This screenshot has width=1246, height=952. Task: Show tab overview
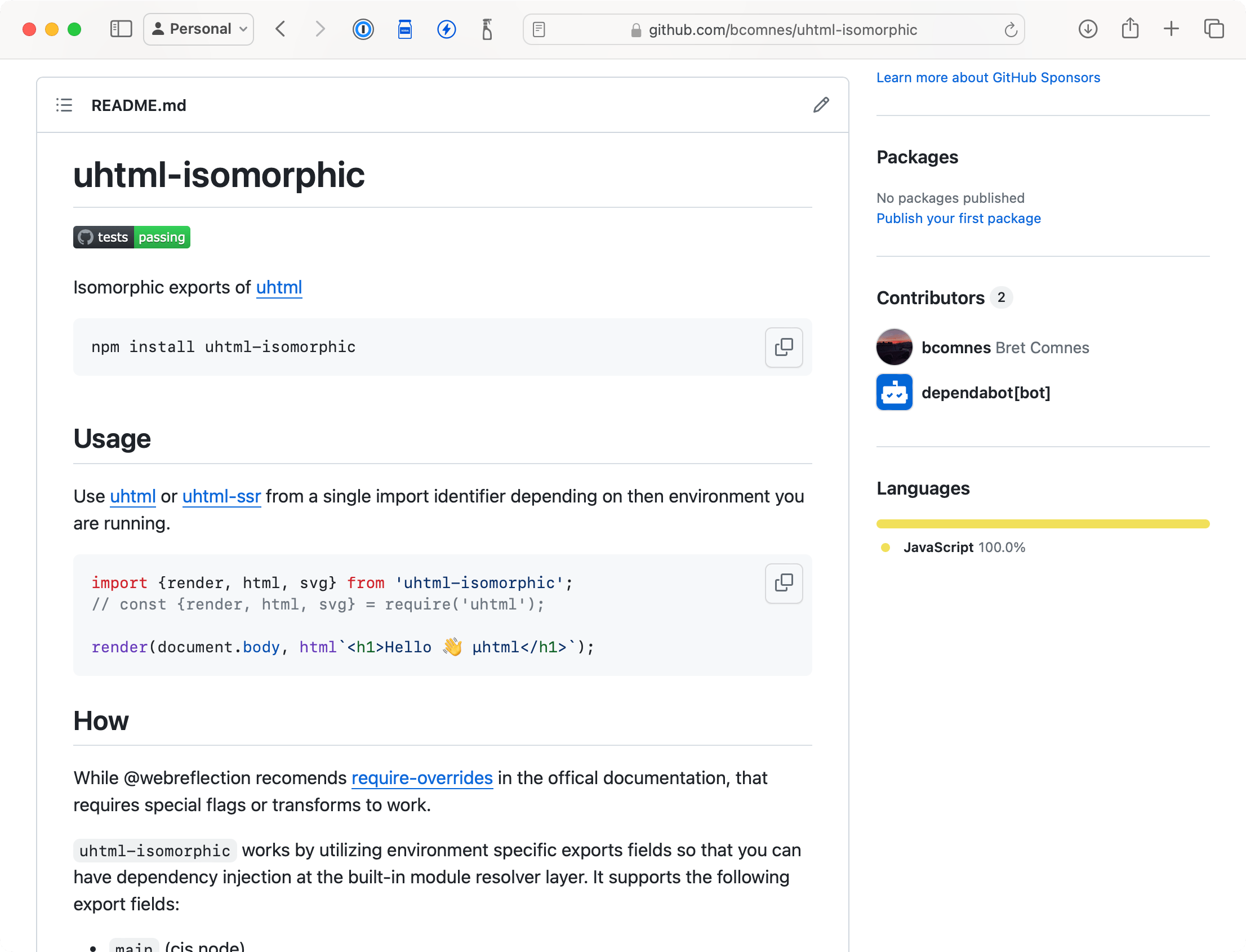(1214, 29)
